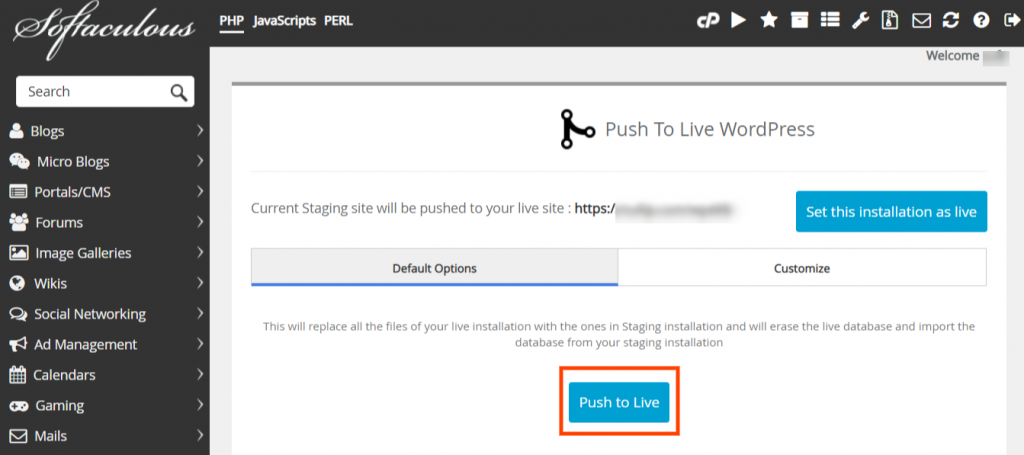The width and height of the screenshot is (1024, 455).
Task: Select the Default Options tab
Action: (434, 268)
